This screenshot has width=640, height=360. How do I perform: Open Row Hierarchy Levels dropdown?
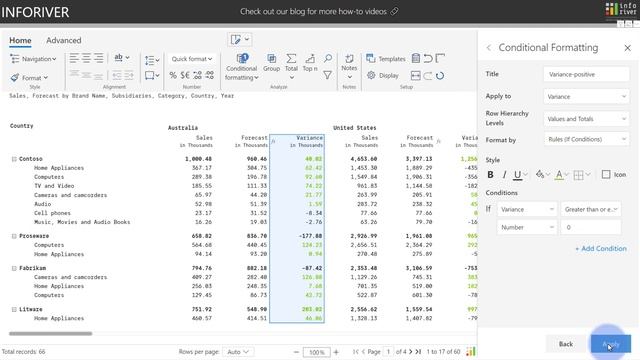coord(586,119)
